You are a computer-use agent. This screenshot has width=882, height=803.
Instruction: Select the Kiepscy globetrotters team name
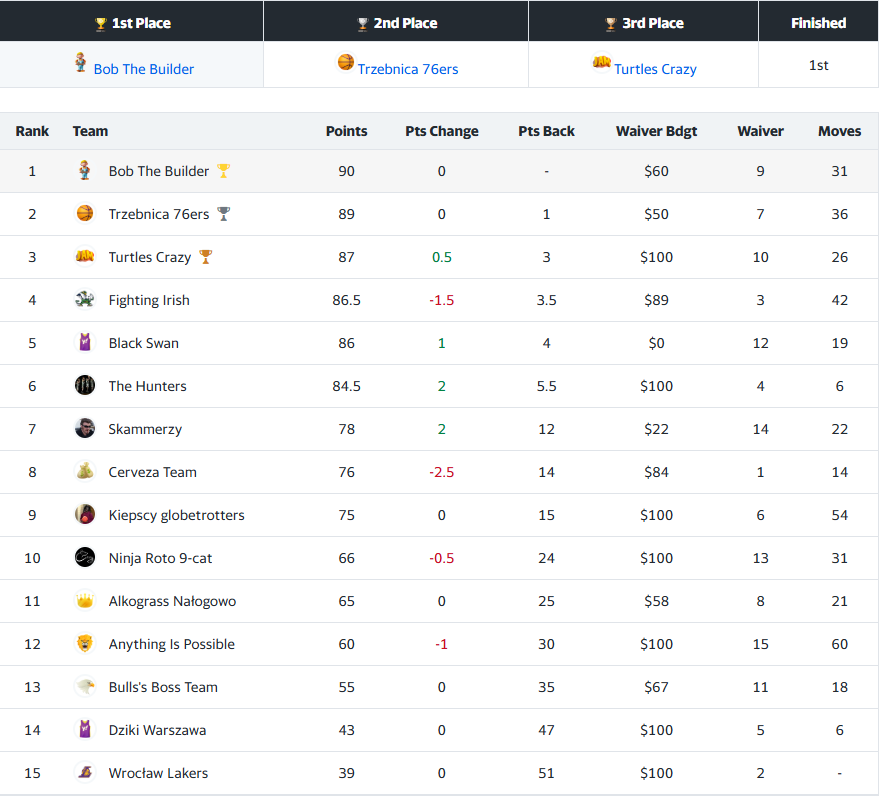click(x=177, y=515)
